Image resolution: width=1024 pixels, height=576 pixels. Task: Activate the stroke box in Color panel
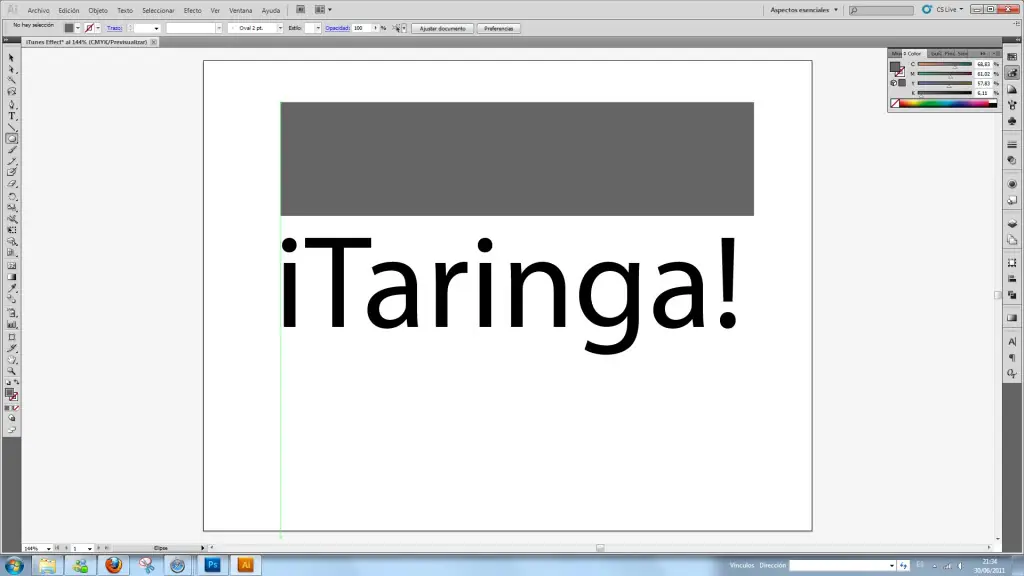900,72
